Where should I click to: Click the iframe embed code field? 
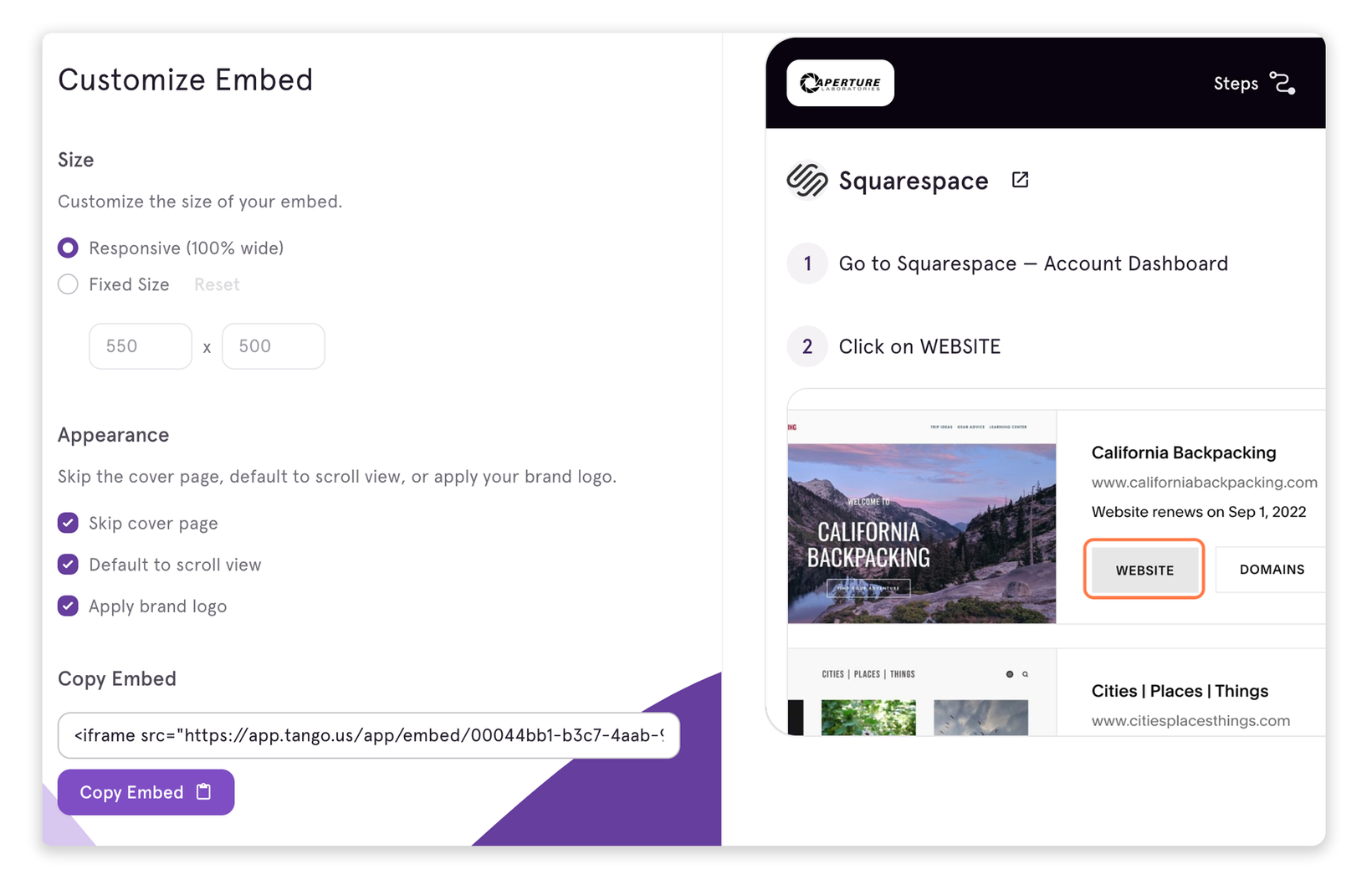(x=369, y=735)
